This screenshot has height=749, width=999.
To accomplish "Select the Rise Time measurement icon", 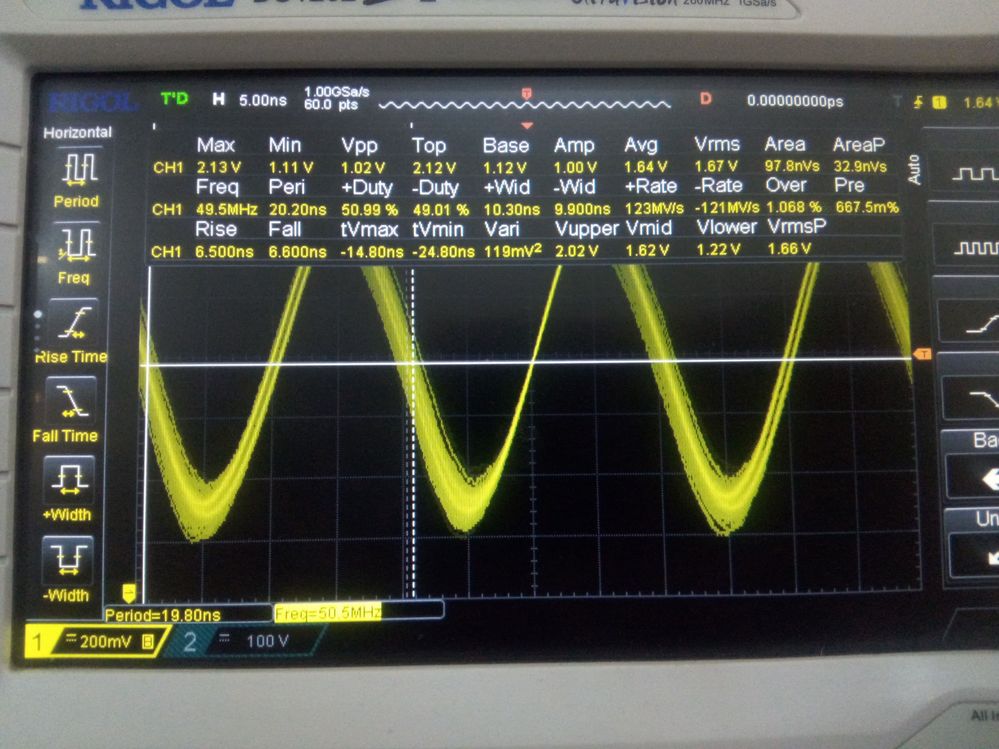I will [x=75, y=322].
